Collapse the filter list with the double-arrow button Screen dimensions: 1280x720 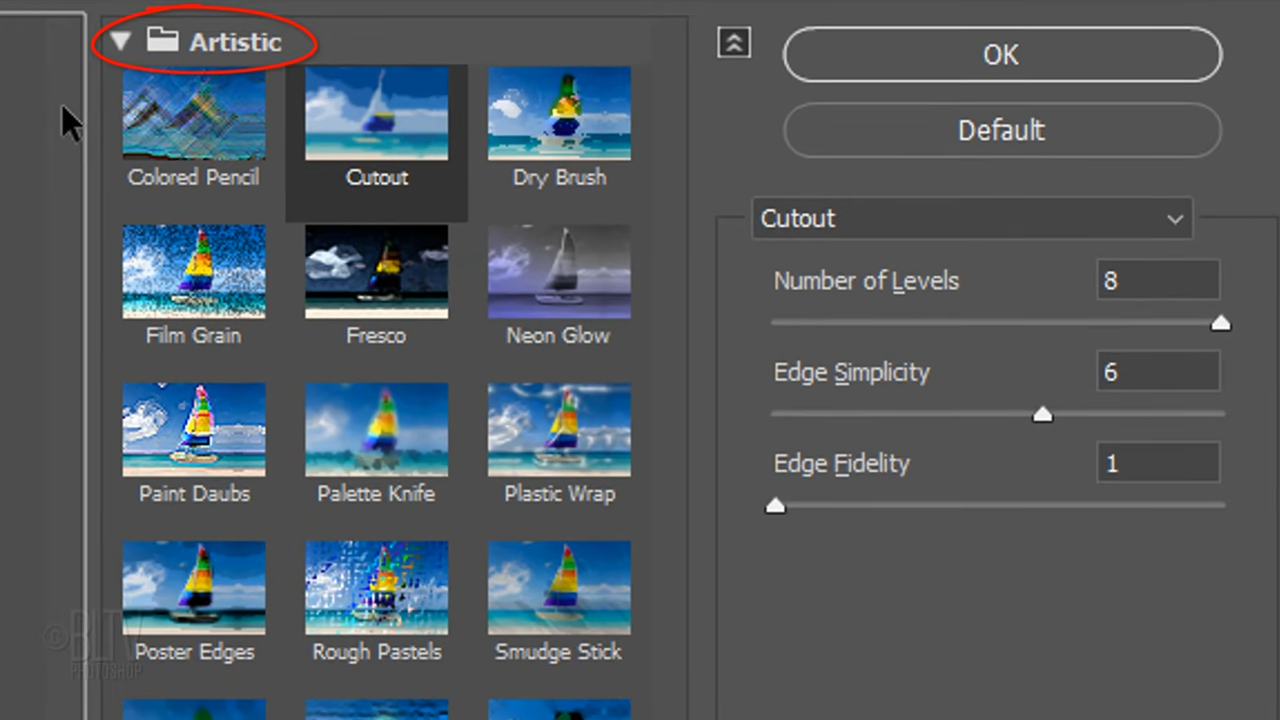[734, 43]
